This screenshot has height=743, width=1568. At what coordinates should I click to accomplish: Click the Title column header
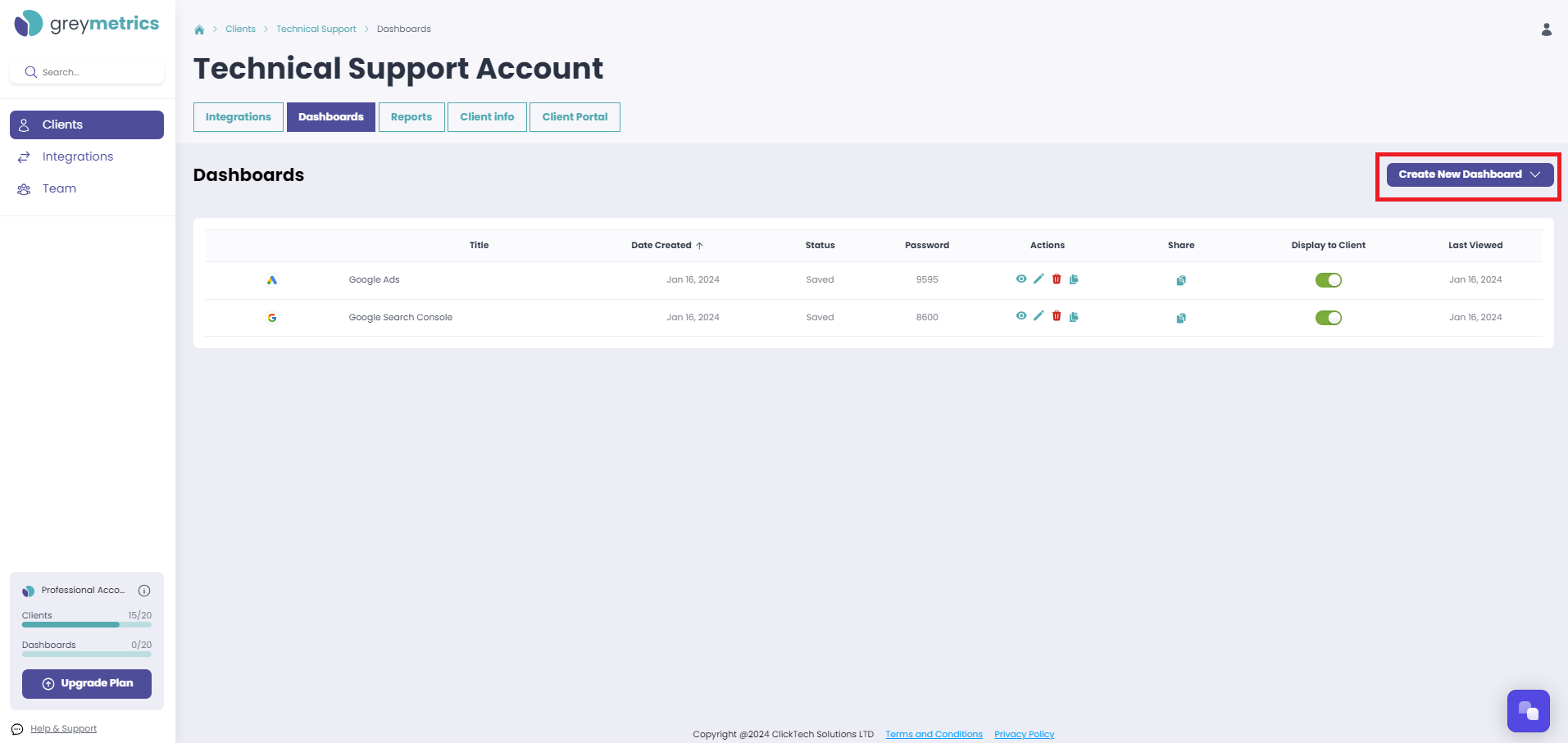pyautogui.click(x=479, y=245)
